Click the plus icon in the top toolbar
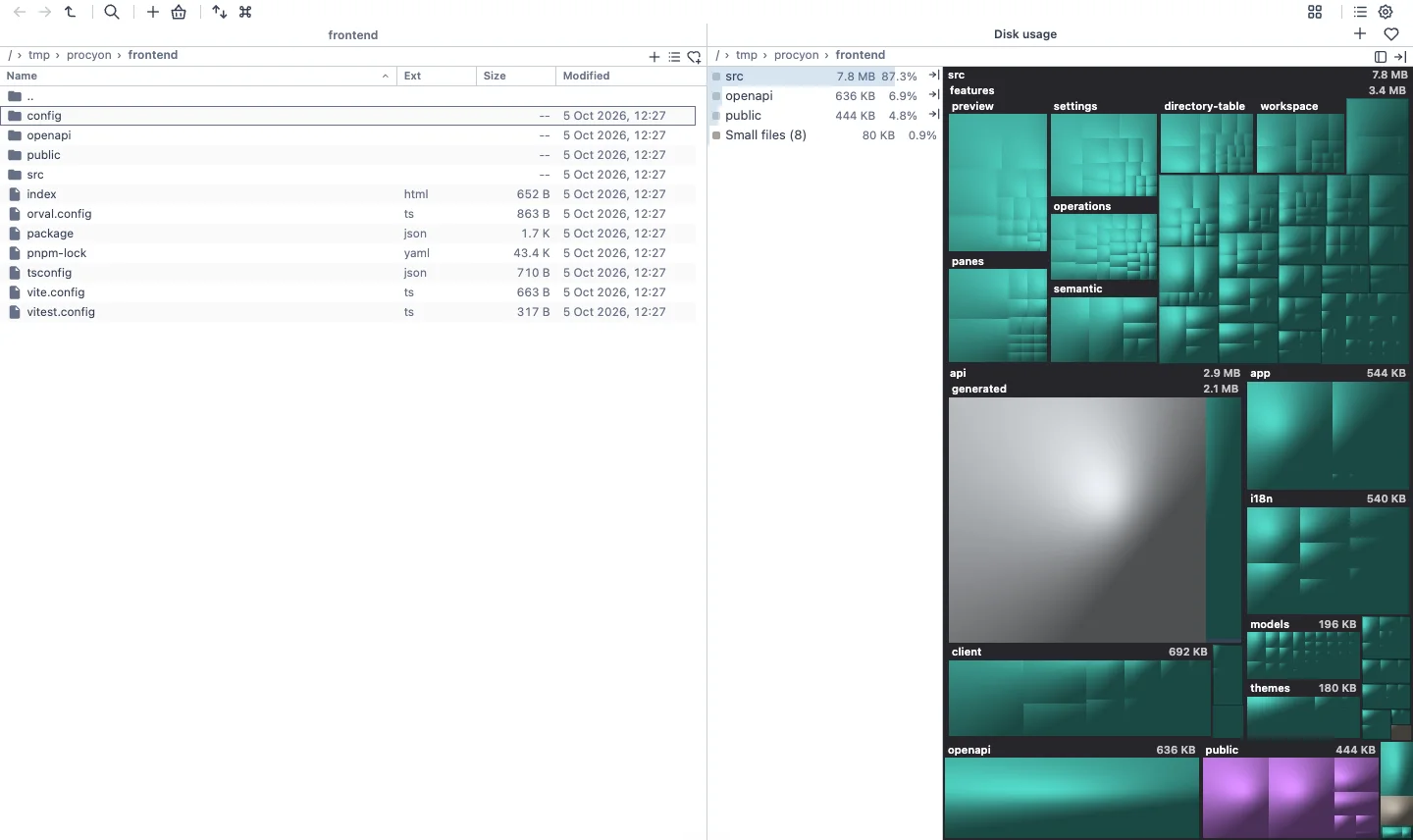The image size is (1413, 840). tap(153, 12)
